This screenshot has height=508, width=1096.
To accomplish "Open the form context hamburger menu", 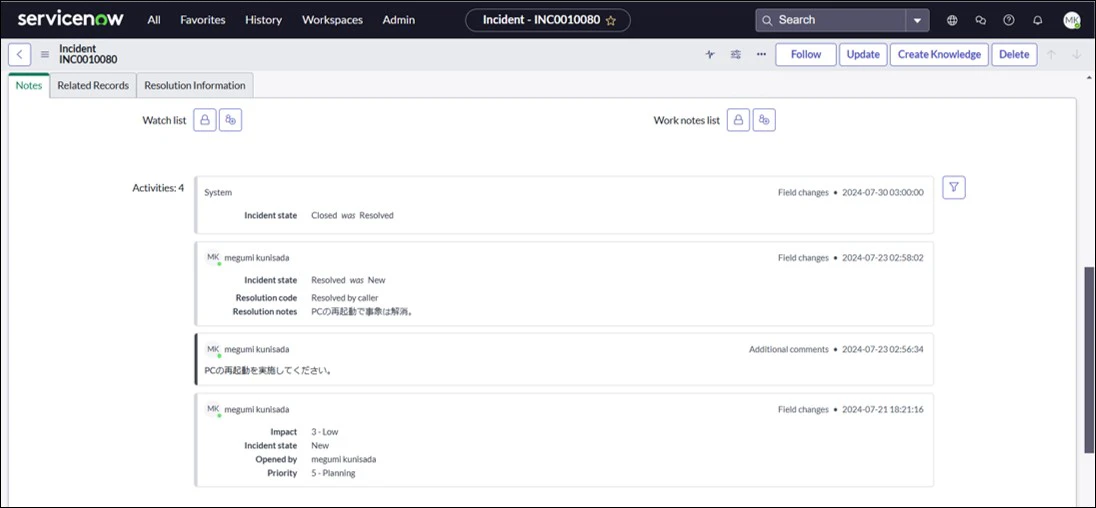I will pos(45,55).
